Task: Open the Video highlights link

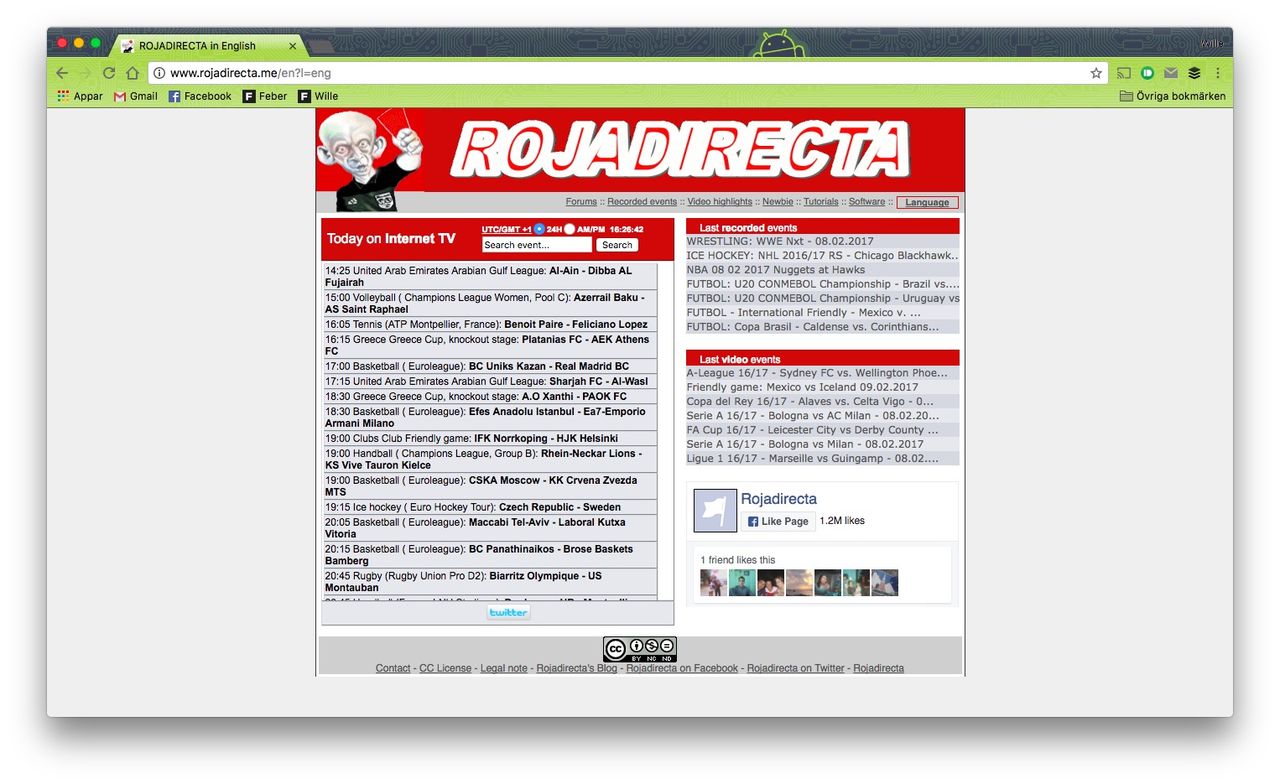Action: [720, 202]
